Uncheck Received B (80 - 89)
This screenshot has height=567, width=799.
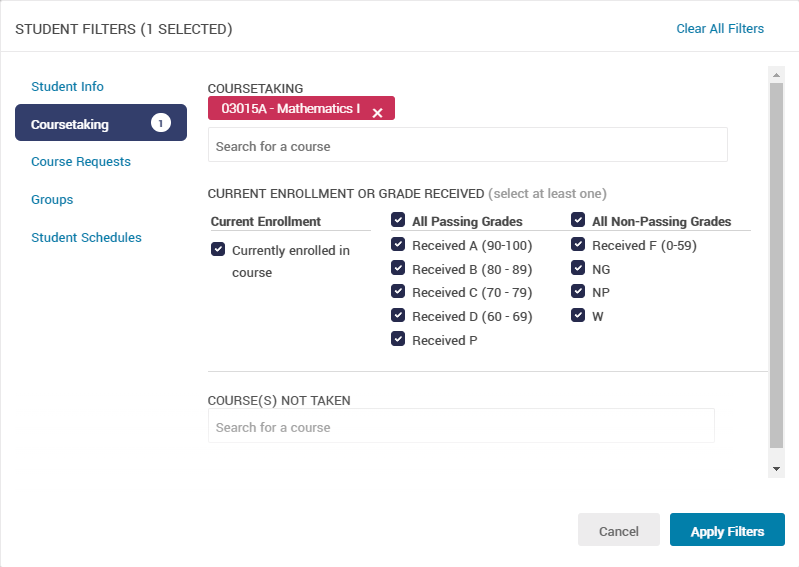tap(398, 269)
